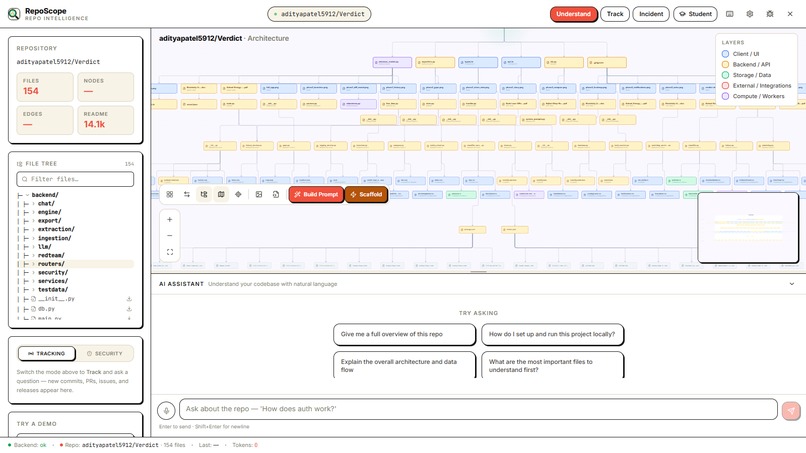Switch to Incident mode
This screenshot has height=453, width=806.
coord(651,14)
